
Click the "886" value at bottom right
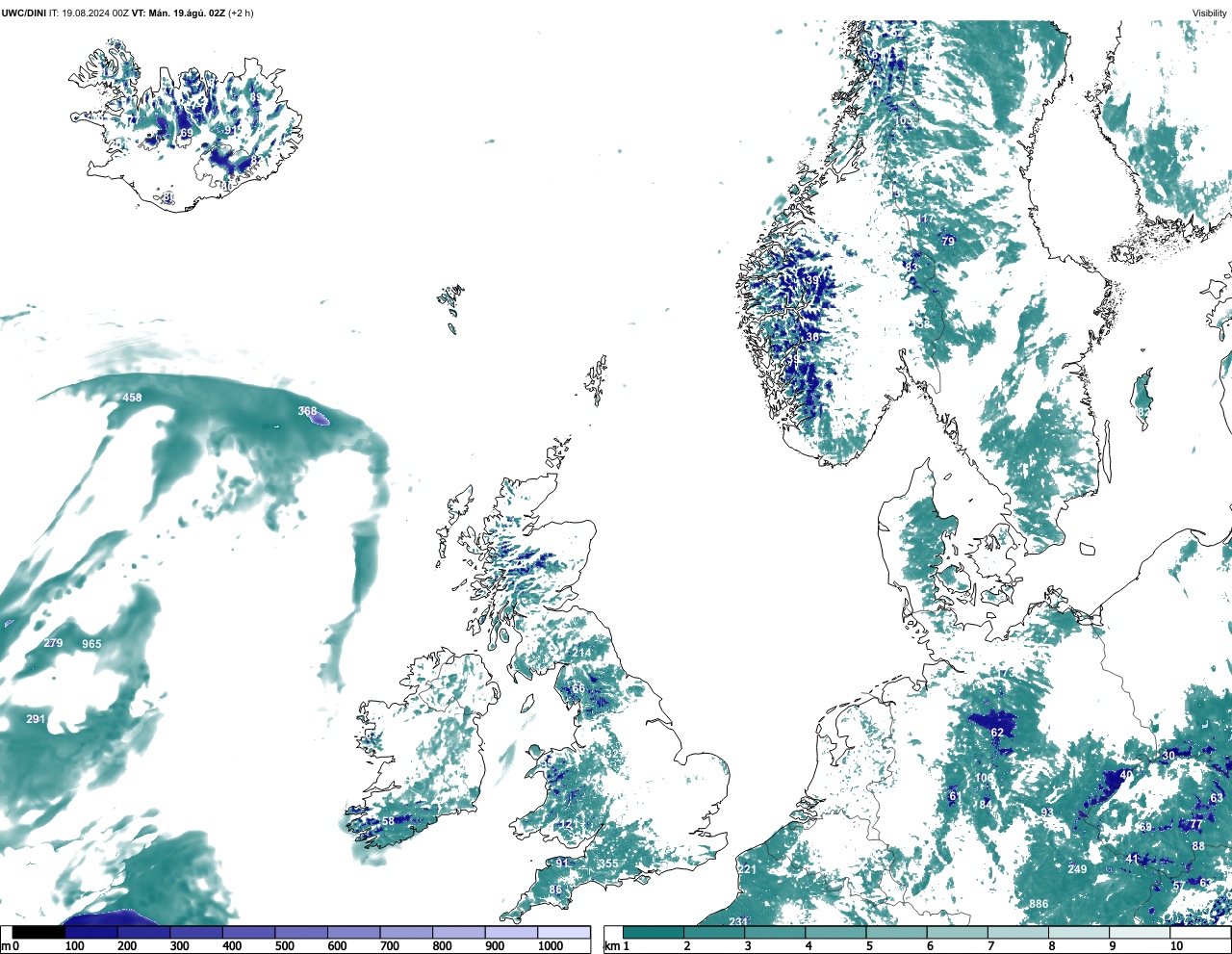tap(1039, 904)
